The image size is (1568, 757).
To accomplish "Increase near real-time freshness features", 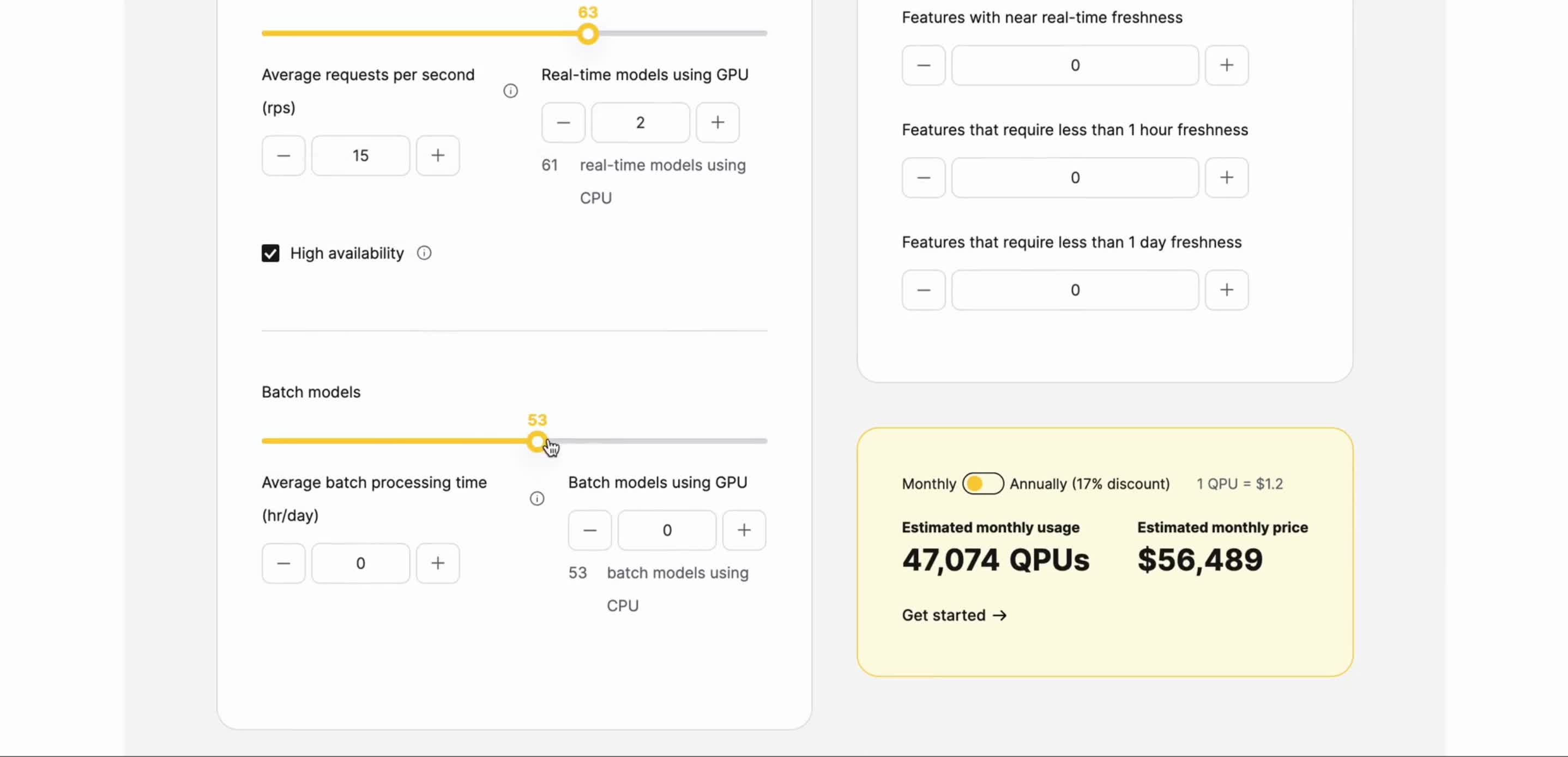I will [1227, 65].
